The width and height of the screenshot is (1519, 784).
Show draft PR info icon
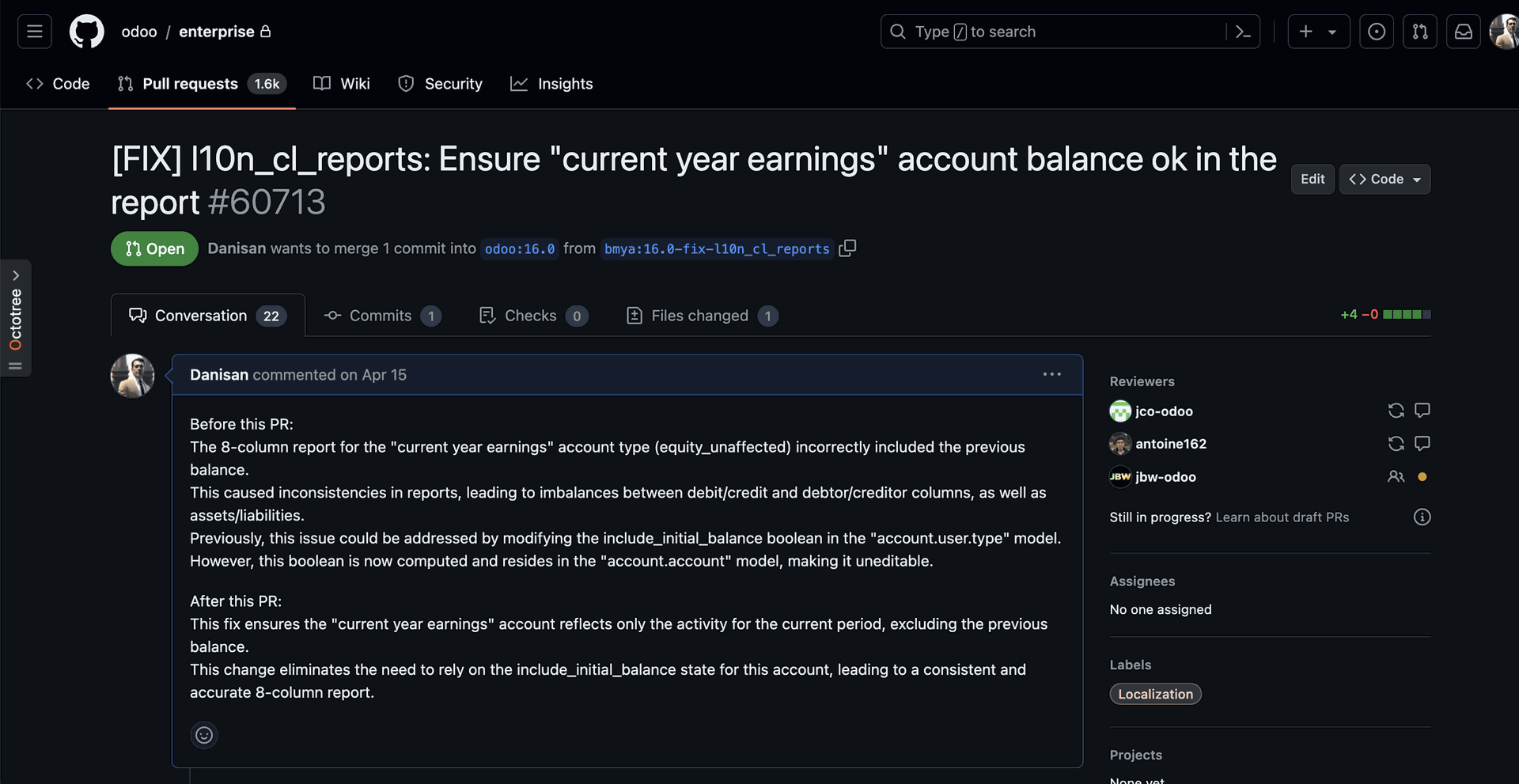point(1422,517)
